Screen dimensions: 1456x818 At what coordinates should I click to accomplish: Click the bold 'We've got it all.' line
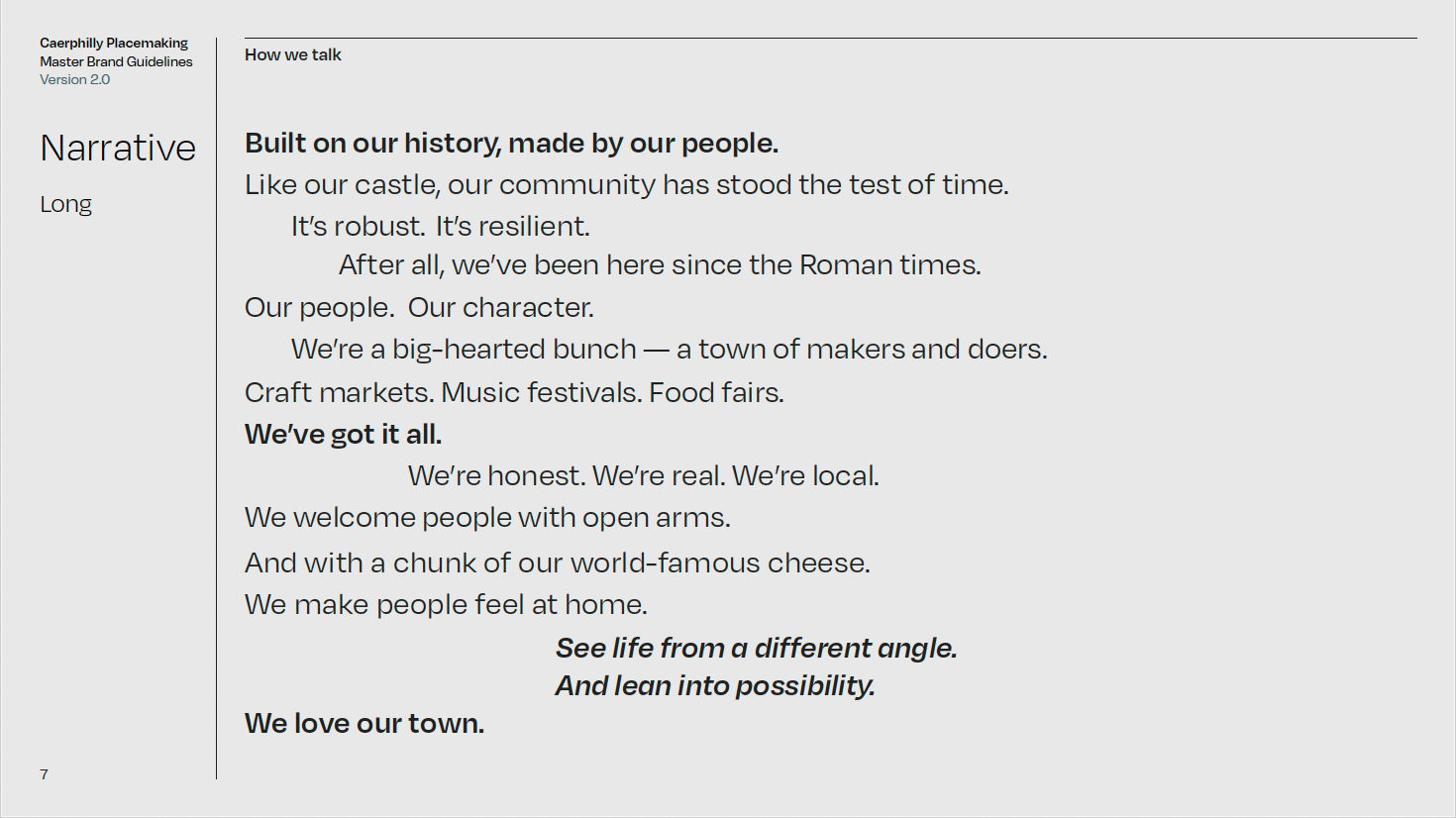344,435
